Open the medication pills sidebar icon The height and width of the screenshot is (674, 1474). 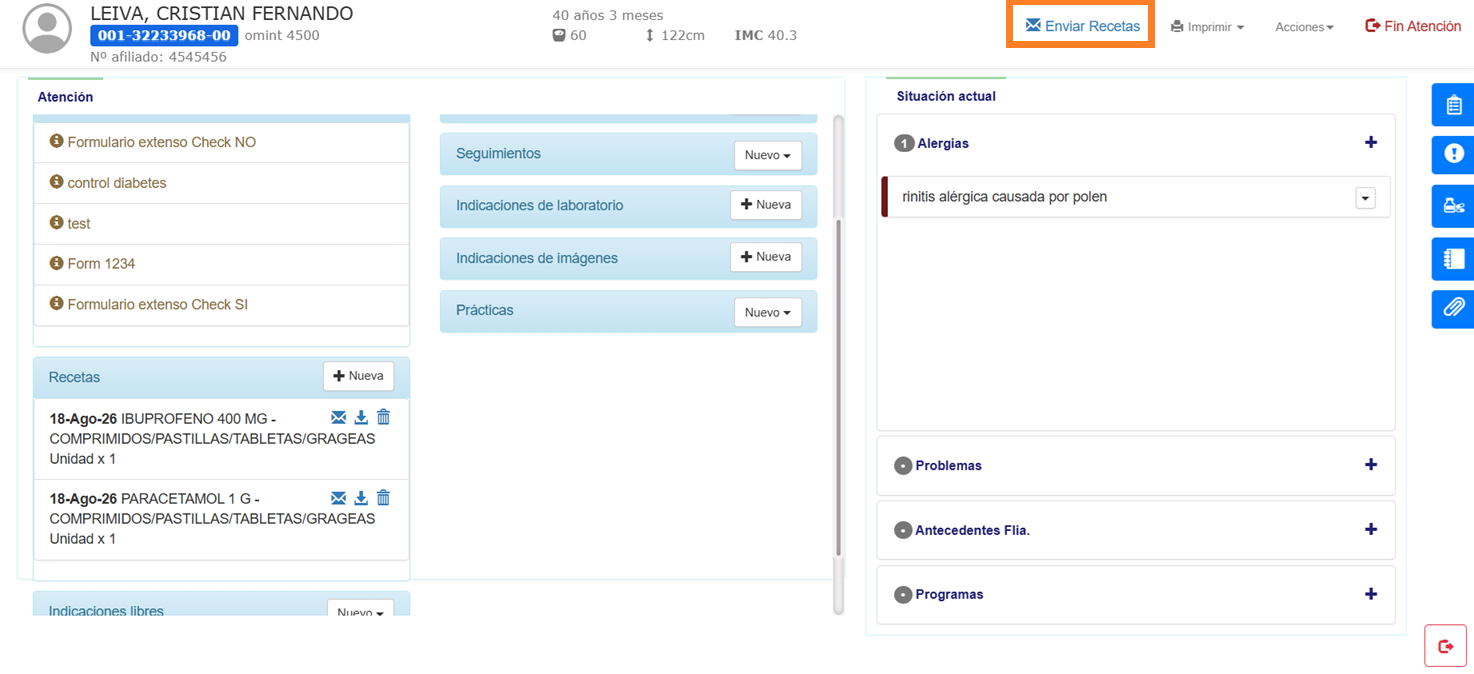[x=1453, y=206]
